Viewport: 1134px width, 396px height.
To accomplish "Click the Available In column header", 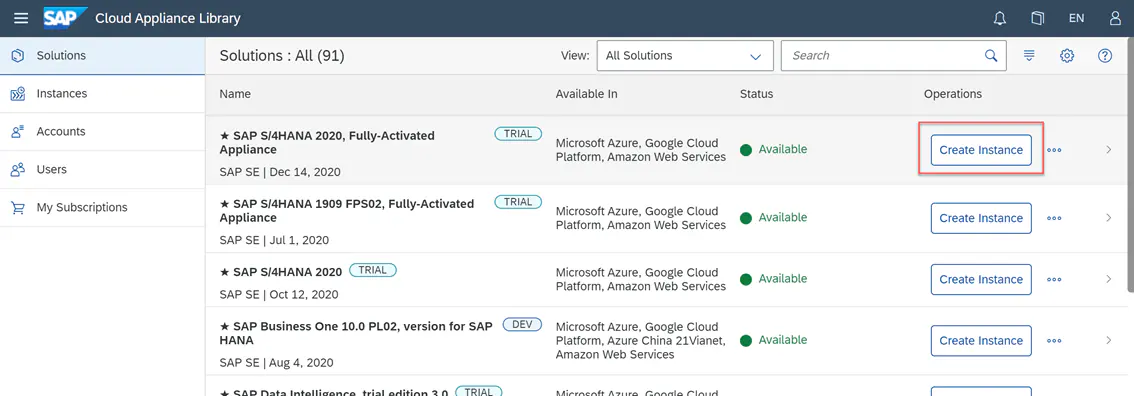I will (x=587, y=94).
